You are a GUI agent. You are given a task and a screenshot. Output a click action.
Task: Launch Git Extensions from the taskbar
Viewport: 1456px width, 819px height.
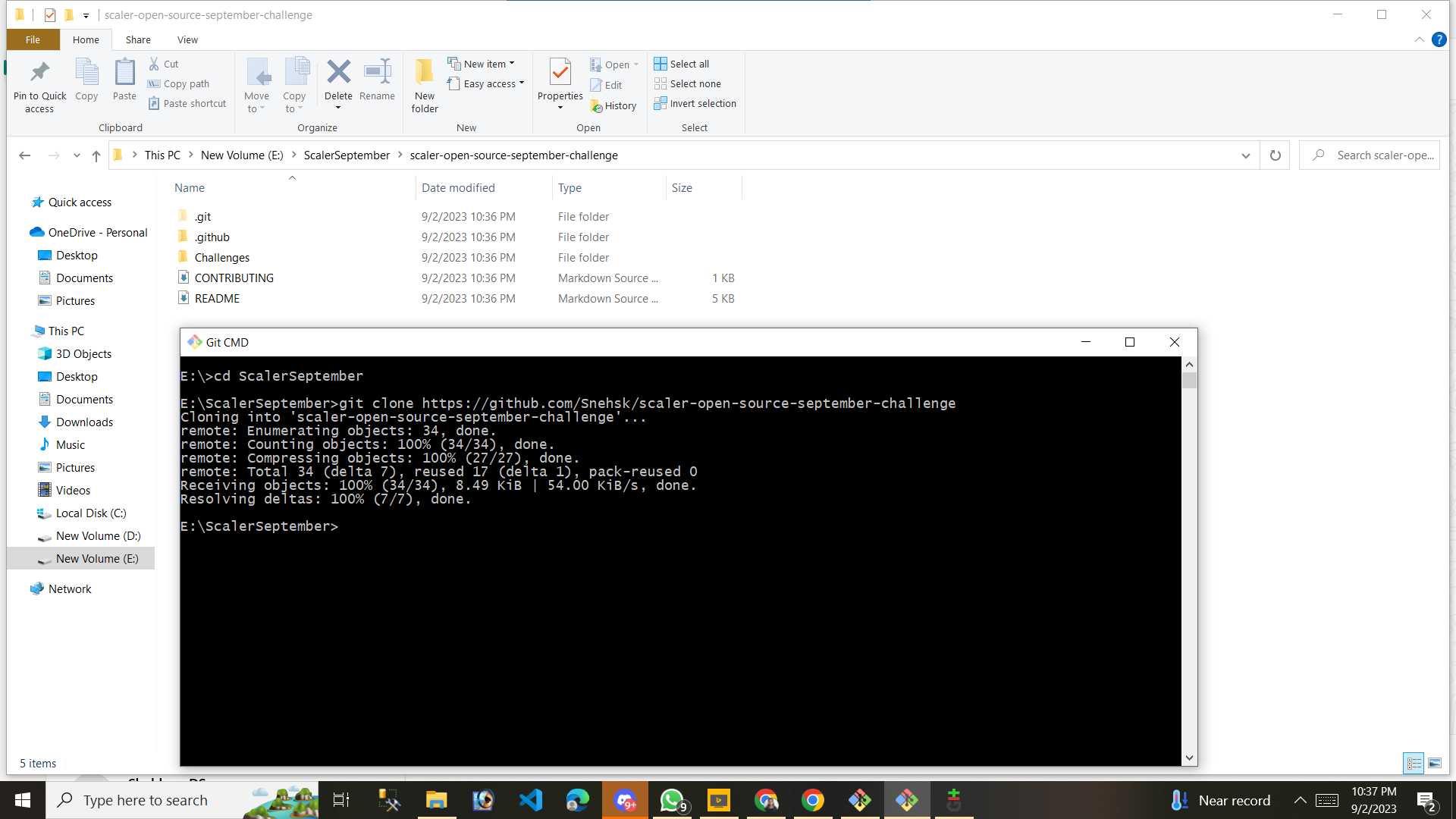coord(859,799)
